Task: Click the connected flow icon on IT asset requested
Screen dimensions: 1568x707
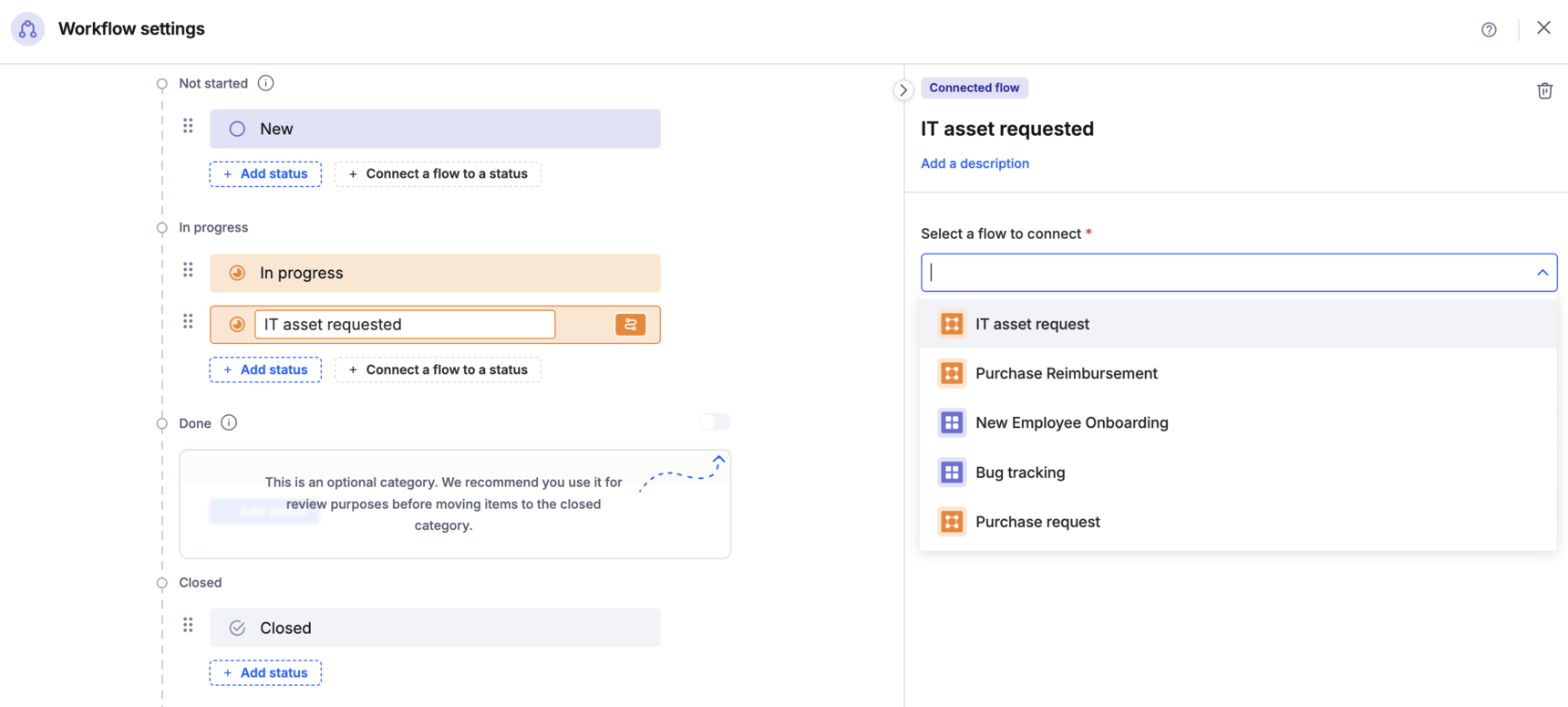Action: pos(630,325)
